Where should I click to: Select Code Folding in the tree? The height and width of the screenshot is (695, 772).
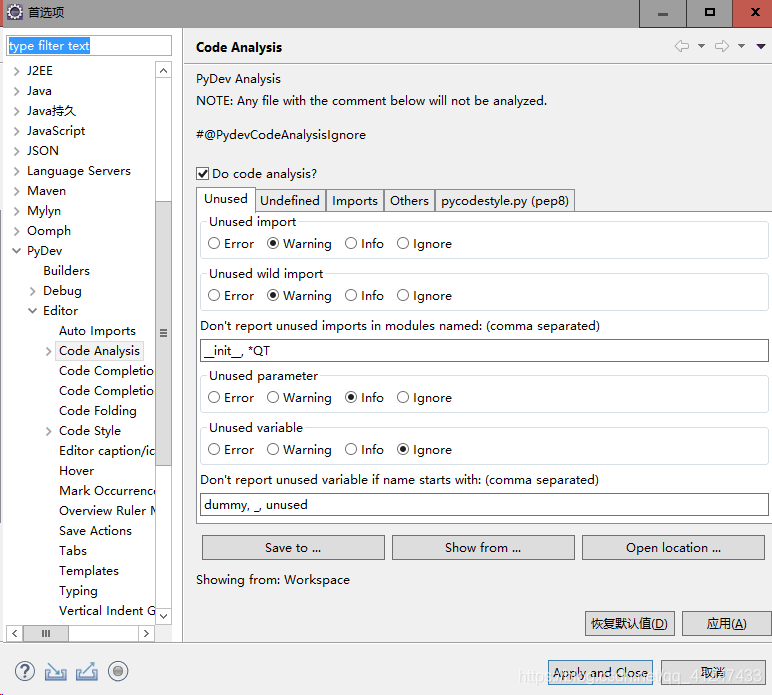tap(97, 411)
